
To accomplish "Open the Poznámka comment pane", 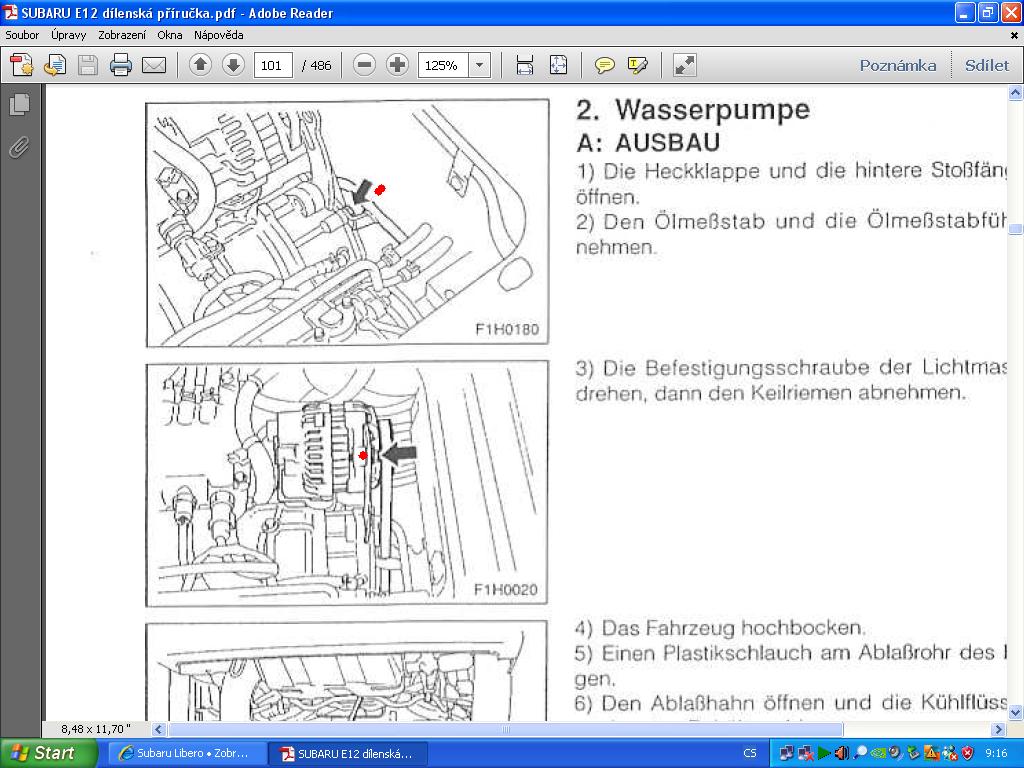I will [897, 65].
